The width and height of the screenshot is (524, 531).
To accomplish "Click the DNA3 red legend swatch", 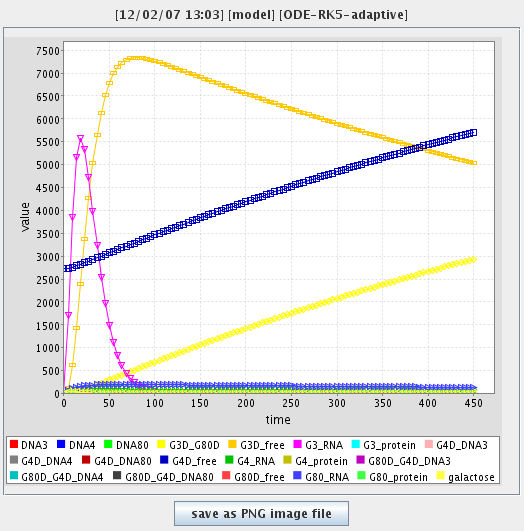I will (x=14, y=444).
